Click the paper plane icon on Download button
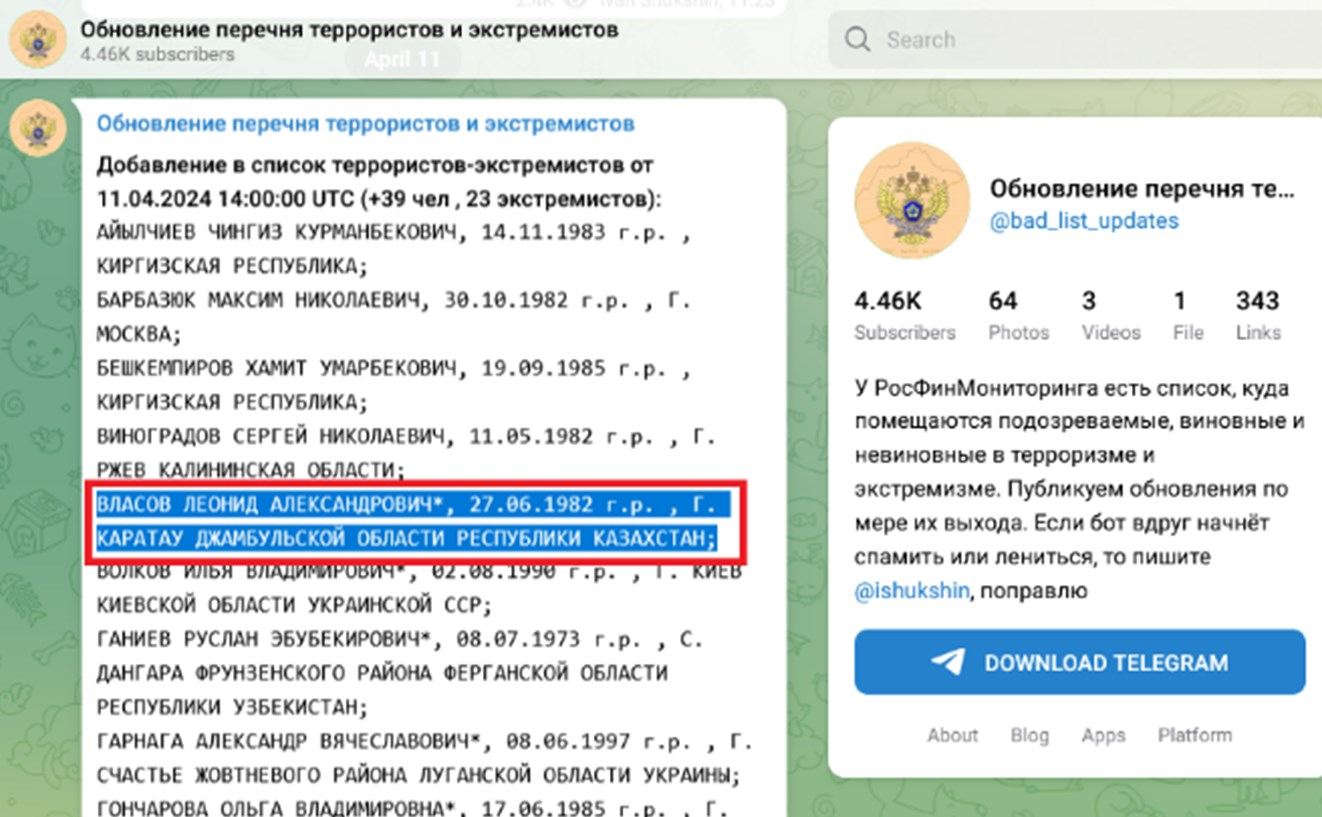The height and width of the screenshot is (817, 1322). (948, 662)
